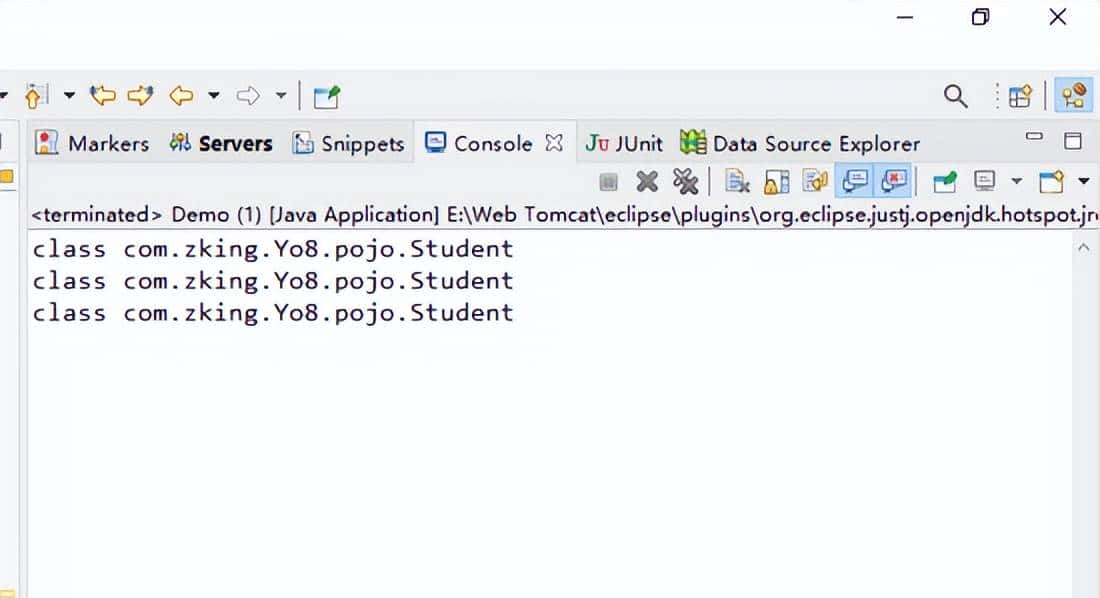Navigate Back with yellow left arrow
The image size is (1100, 598).
tap(182, 95)
